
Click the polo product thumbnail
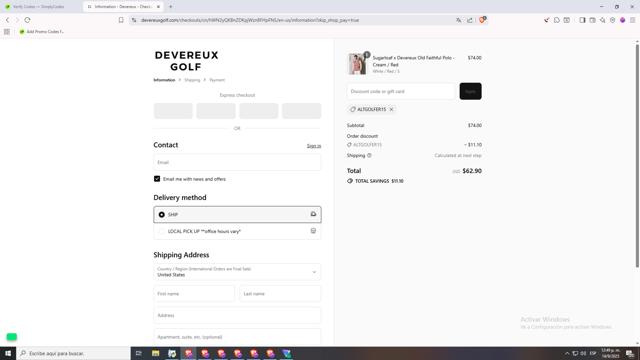(357, 64)
